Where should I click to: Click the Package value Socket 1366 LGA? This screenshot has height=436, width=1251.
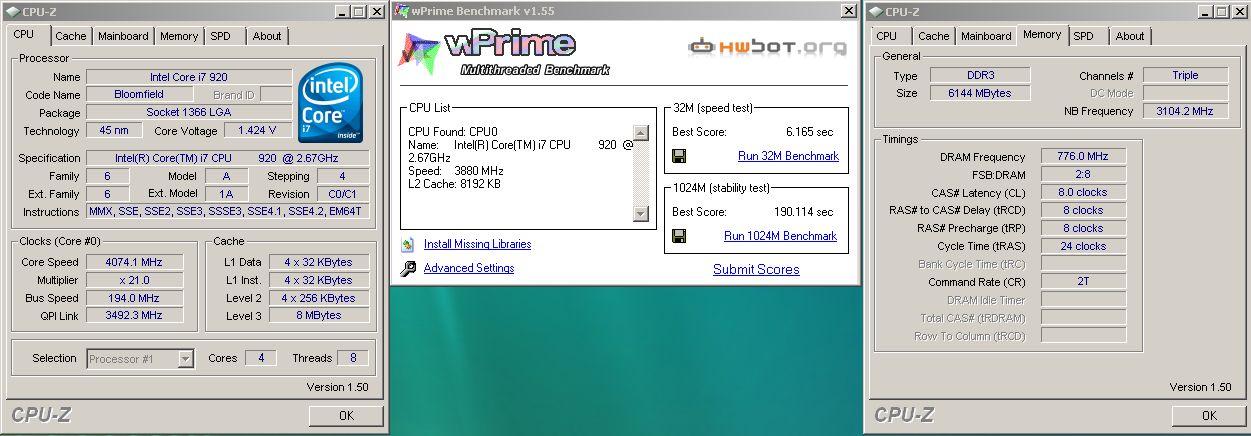(x=189, y=113)
